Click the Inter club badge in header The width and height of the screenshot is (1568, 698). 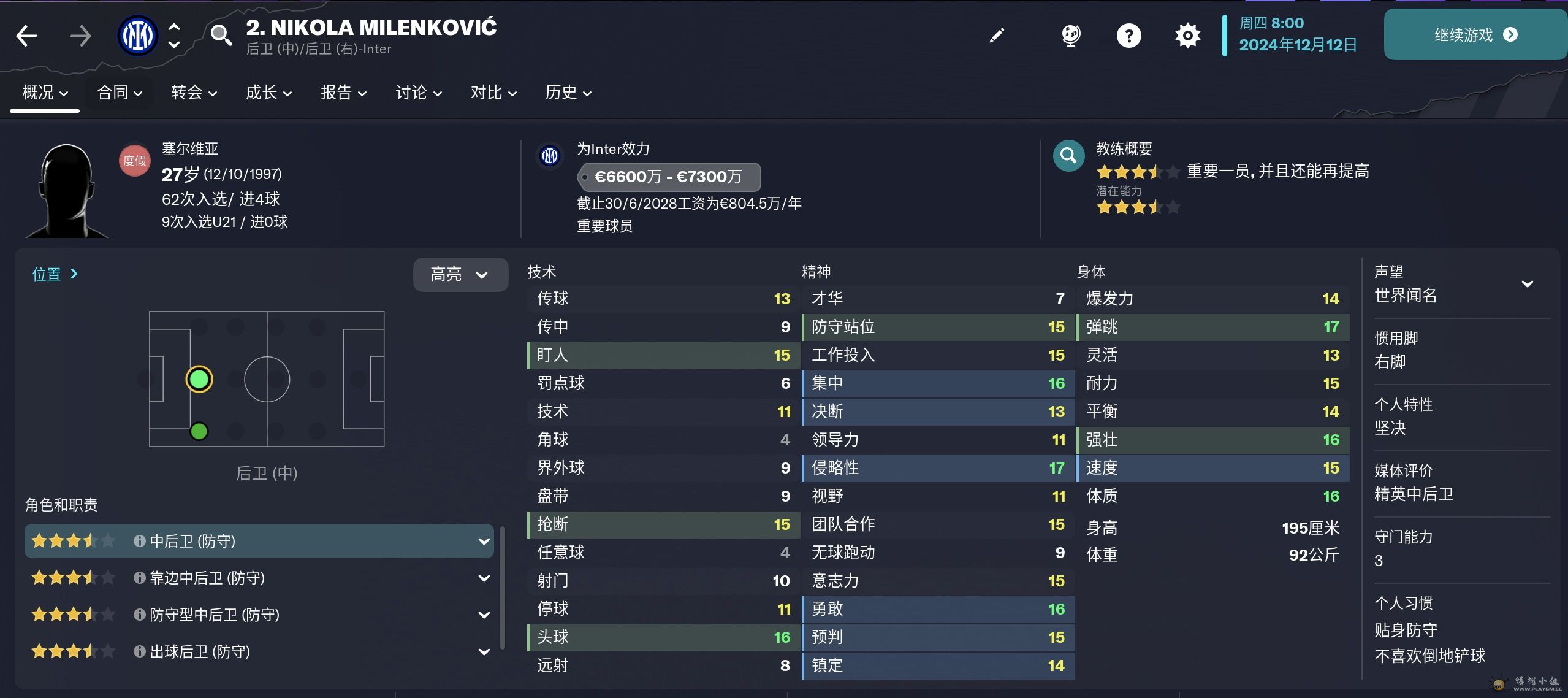click(137, 36)
